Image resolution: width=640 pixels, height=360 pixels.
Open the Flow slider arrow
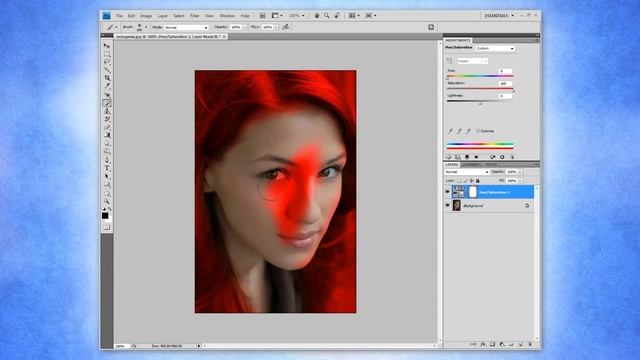[x=276, y=27]
